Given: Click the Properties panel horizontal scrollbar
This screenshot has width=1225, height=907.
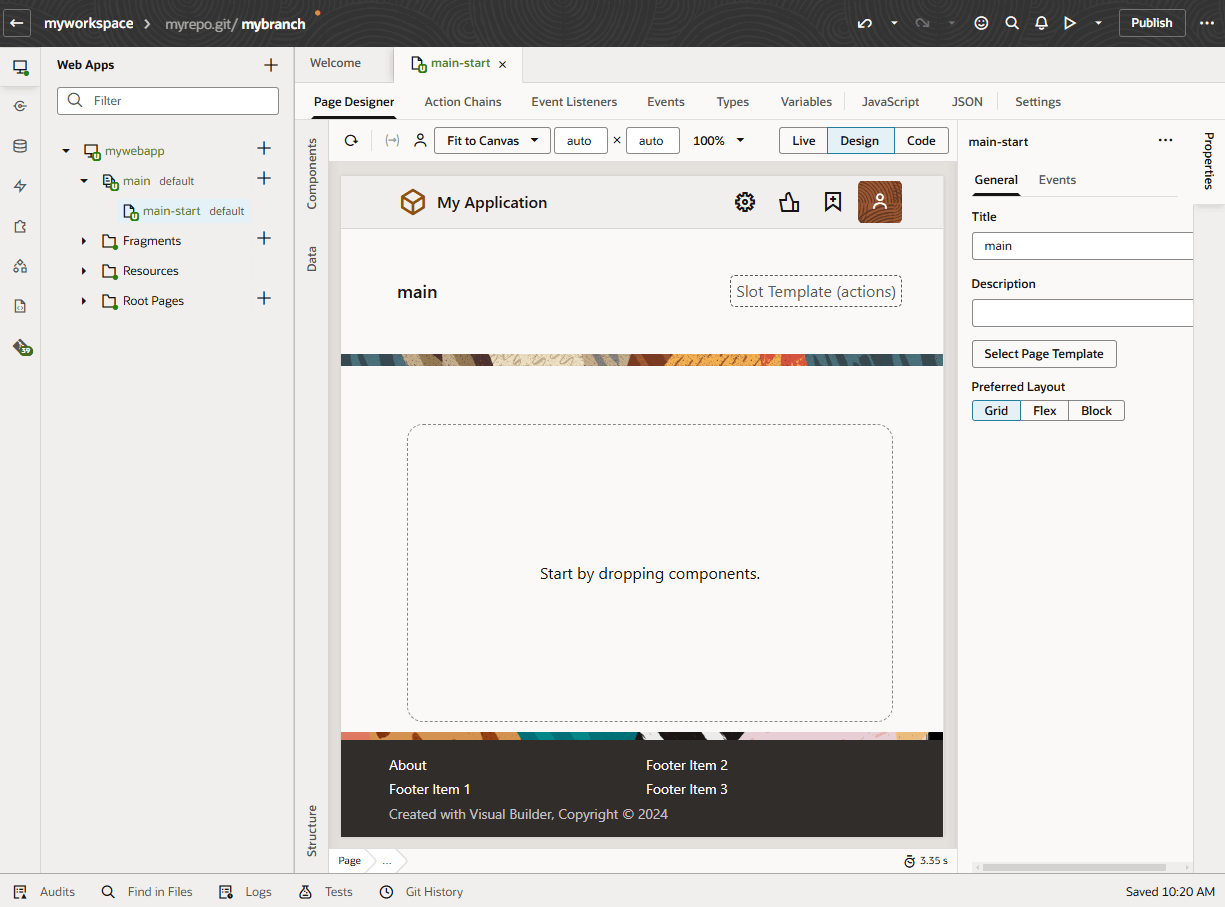Looking at the screenshot, I should point(1075,867).
